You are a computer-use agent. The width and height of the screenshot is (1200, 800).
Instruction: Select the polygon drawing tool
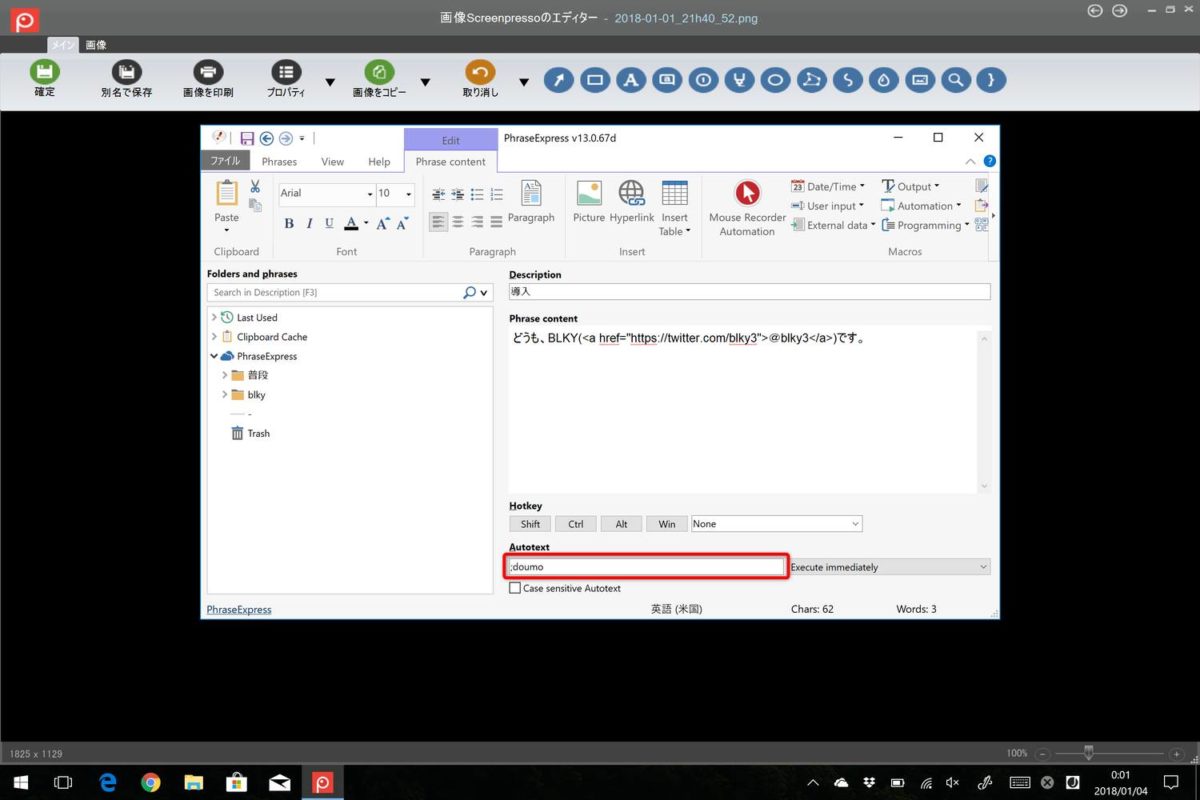coord(811,80)
